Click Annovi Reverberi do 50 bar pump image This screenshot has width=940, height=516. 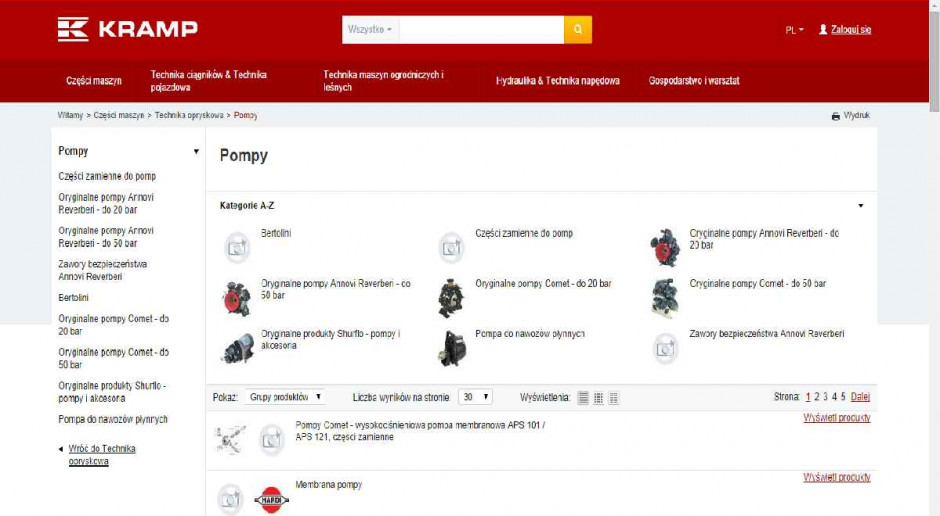[x=237, y=298]
